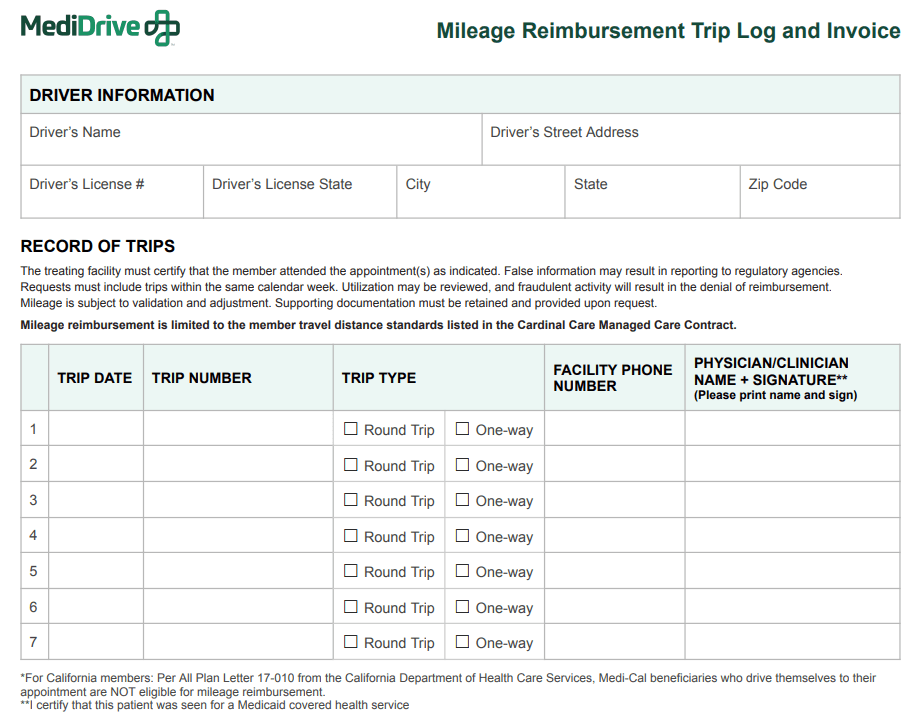Viewport: 924px width, 722px height.
Task: Click Trip Date cell in row 1
Action: click(96, 428)
